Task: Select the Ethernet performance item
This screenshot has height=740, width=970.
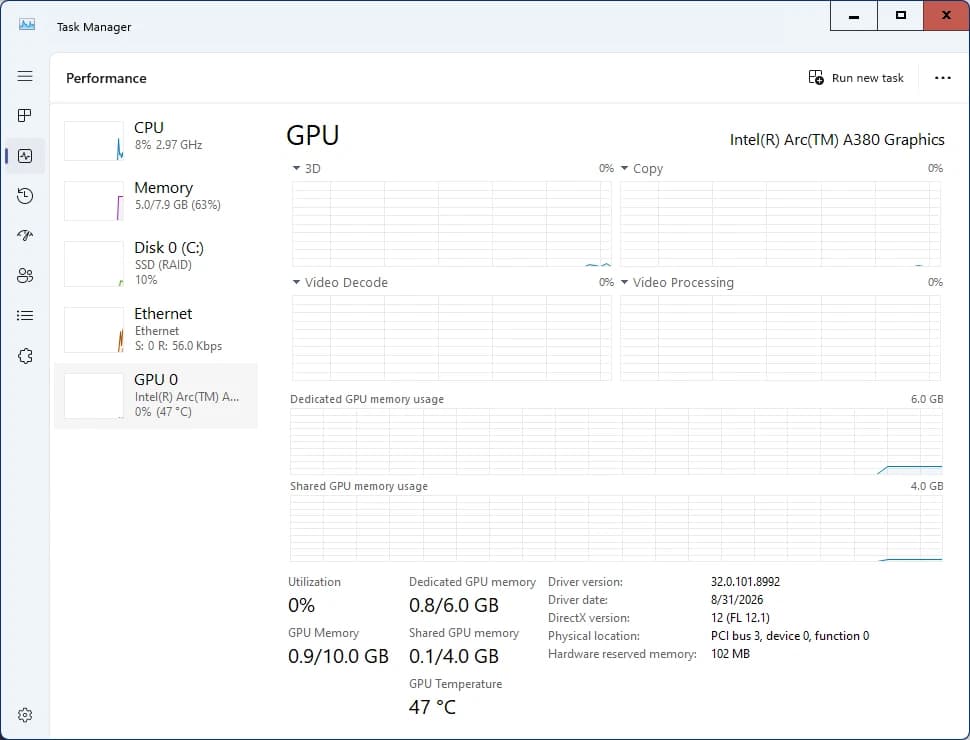Action: (x=156, y=330)
